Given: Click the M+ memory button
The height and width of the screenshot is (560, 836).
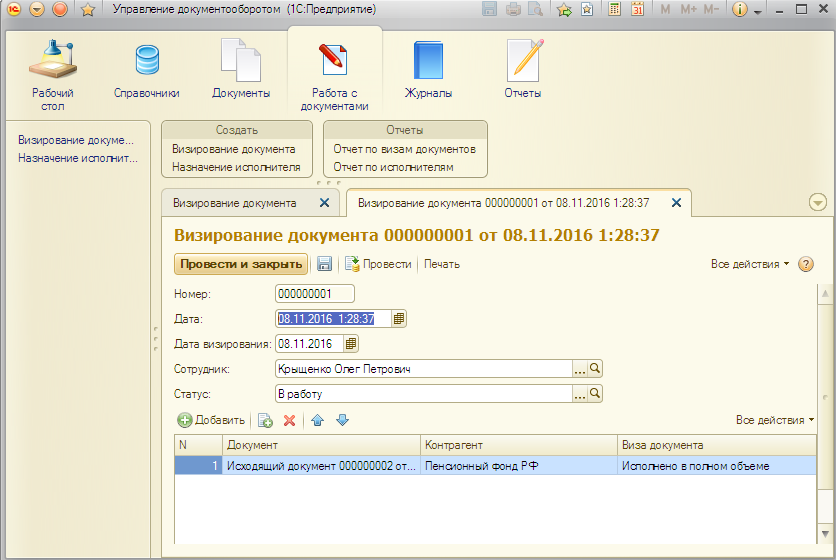Looking at the screenshot, I should coord(688,9).
